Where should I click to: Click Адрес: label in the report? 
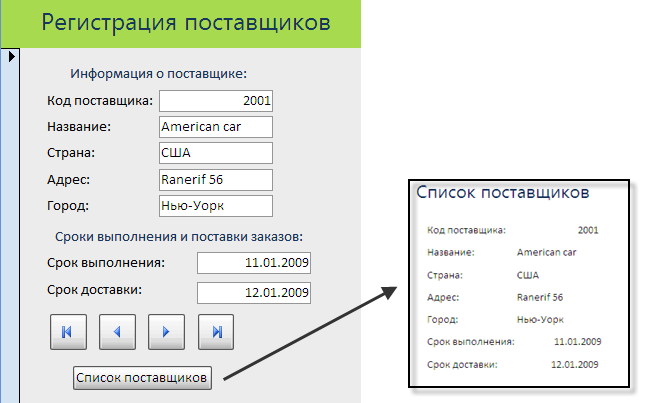[443, 297]
